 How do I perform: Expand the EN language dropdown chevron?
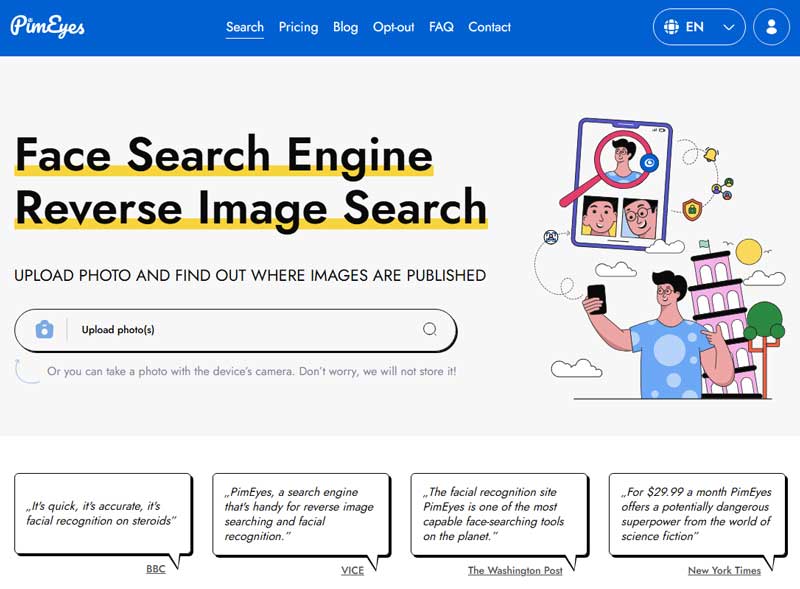point(729,27)
